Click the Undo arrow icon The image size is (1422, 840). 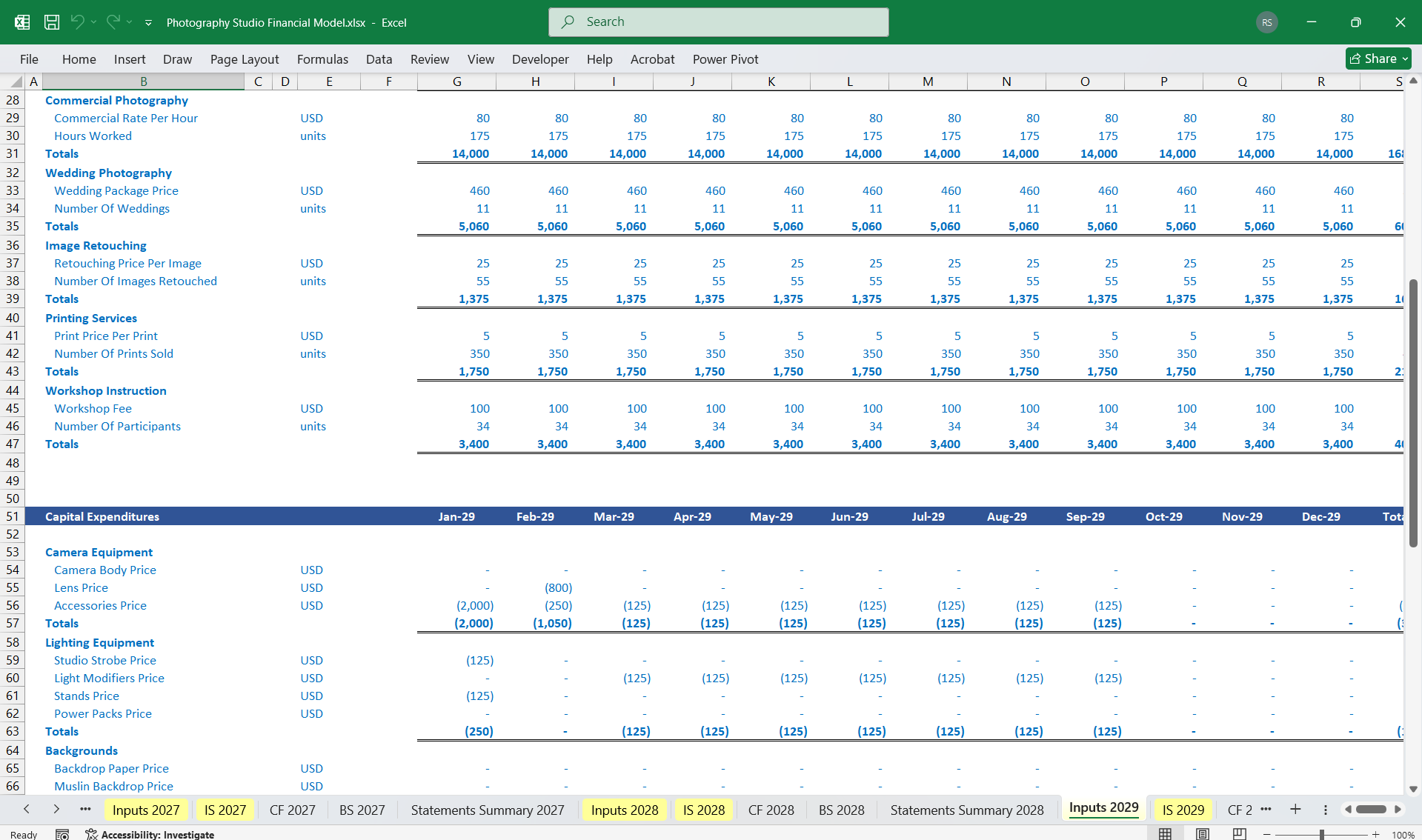[76, 22]
